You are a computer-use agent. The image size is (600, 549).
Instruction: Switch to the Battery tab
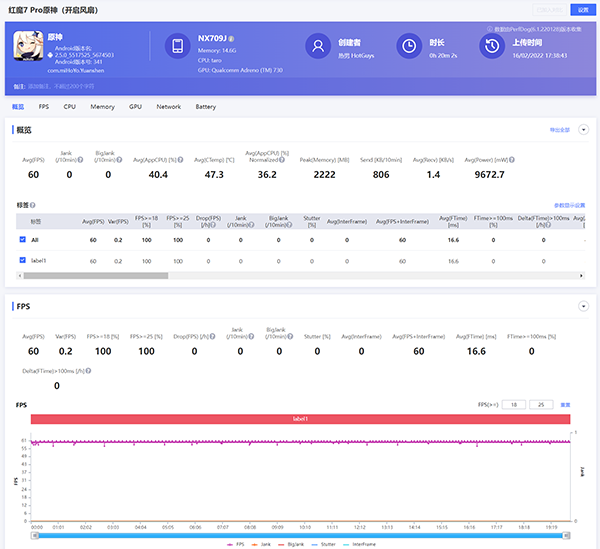[206, 107]
